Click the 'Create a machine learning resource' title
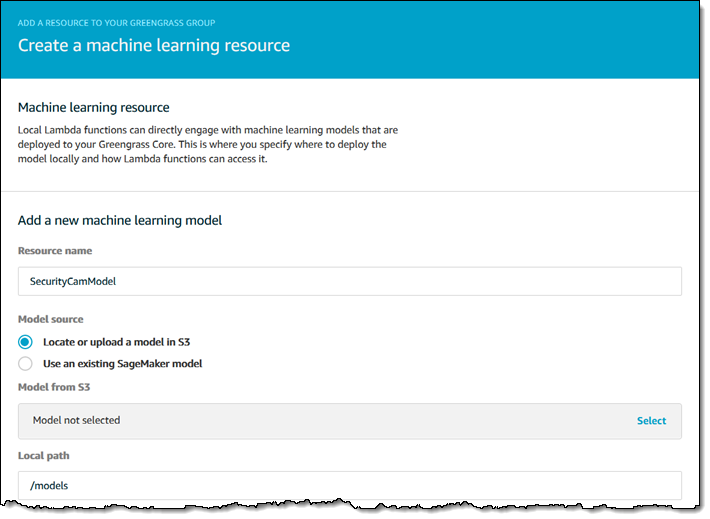710x519 pixels. click(x=154, y=45)
